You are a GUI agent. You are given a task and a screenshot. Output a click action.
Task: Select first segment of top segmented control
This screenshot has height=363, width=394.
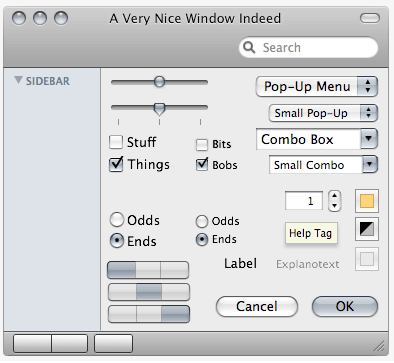coord(121,270)
